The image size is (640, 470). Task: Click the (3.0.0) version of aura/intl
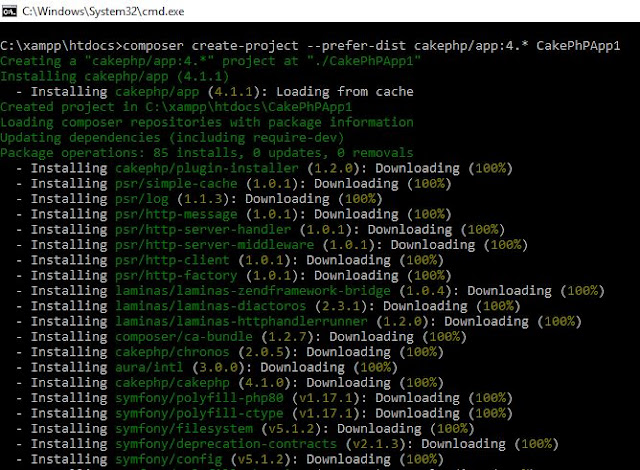(218, 367)
